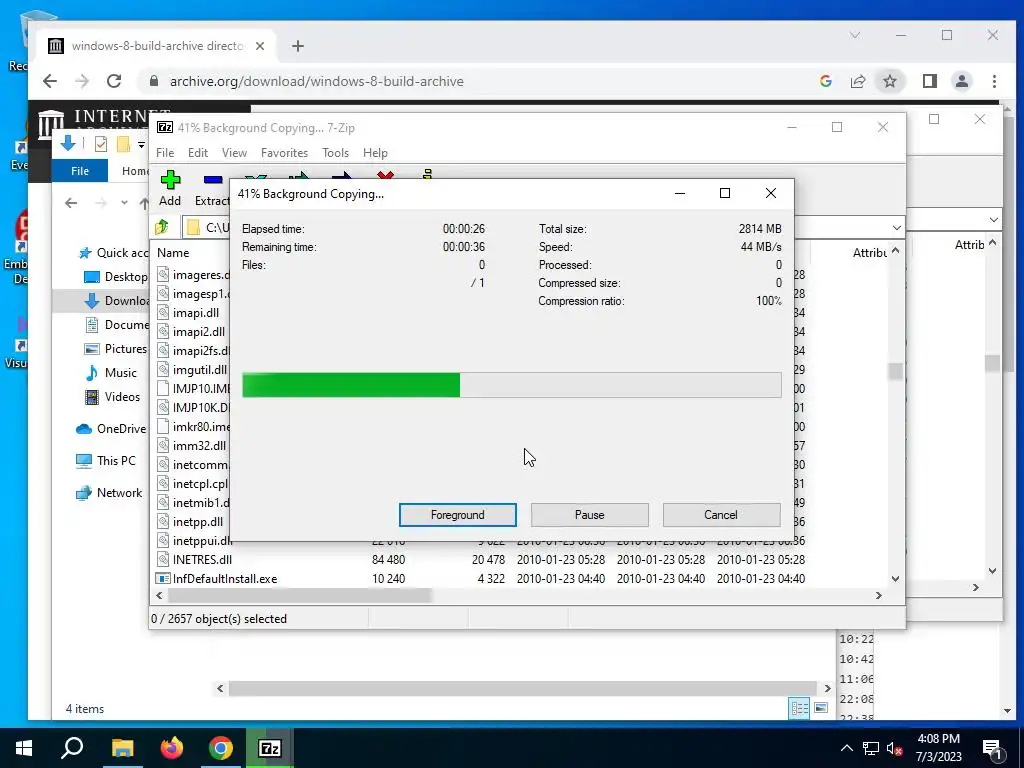Open the Help menu in 7-Zip
Image resolution: width=1024 pixels, height=768 pixels.
(375, 153)
